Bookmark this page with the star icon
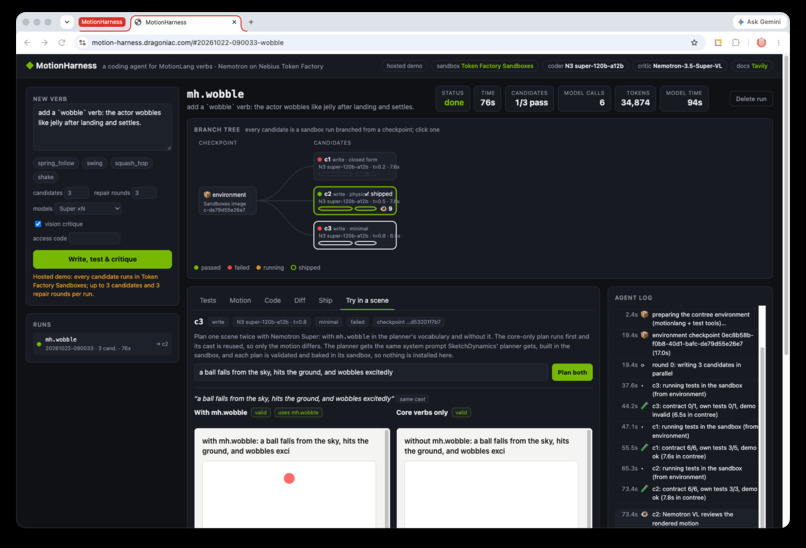This screenshot has width=806, height=548. pyautogui.click(x=694, y=43)
